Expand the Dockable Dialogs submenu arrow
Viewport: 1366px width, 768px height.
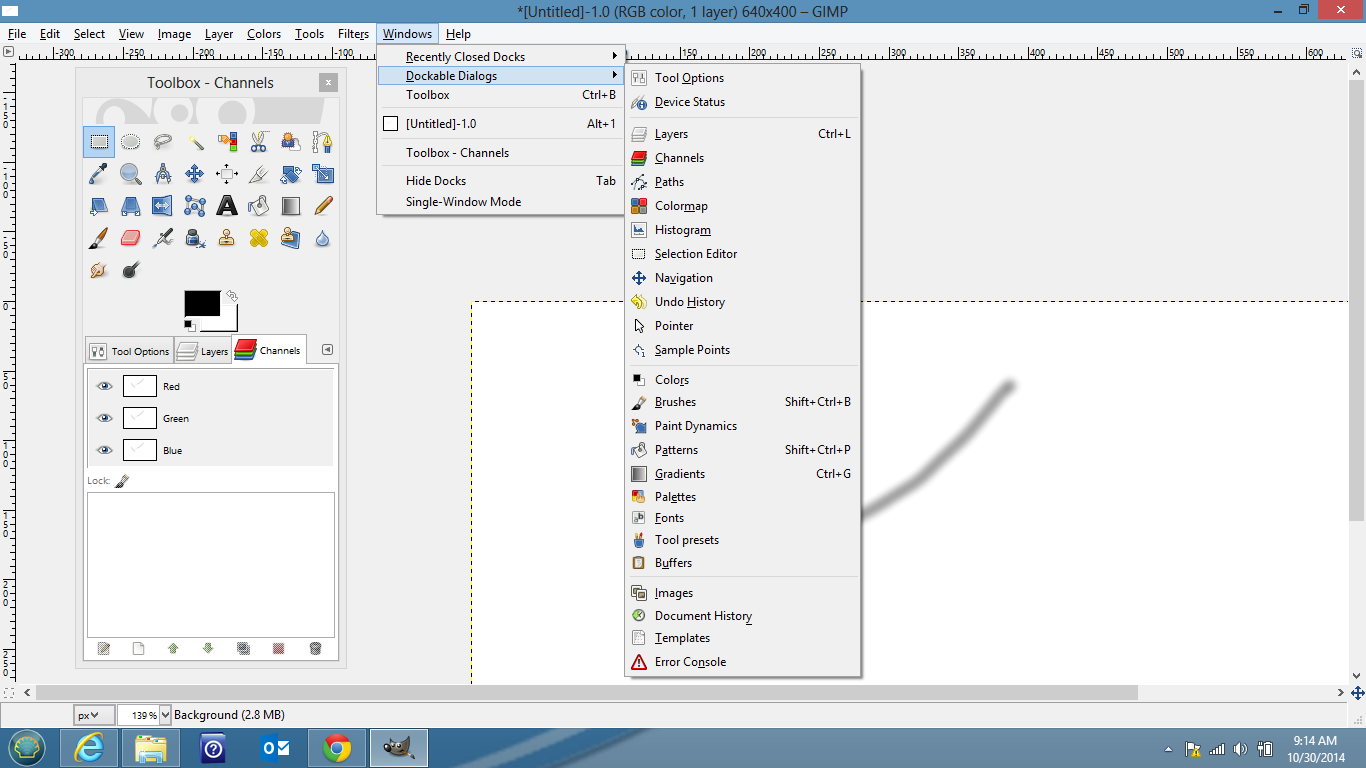(x=614, y=76)
